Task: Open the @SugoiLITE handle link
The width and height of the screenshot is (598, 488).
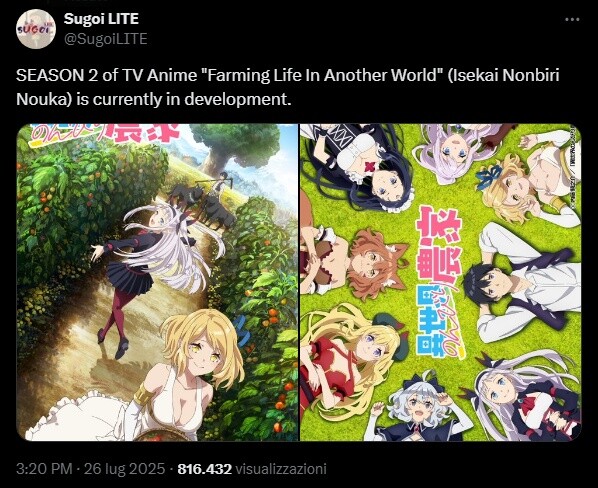Action: click(x=106, y=39)
